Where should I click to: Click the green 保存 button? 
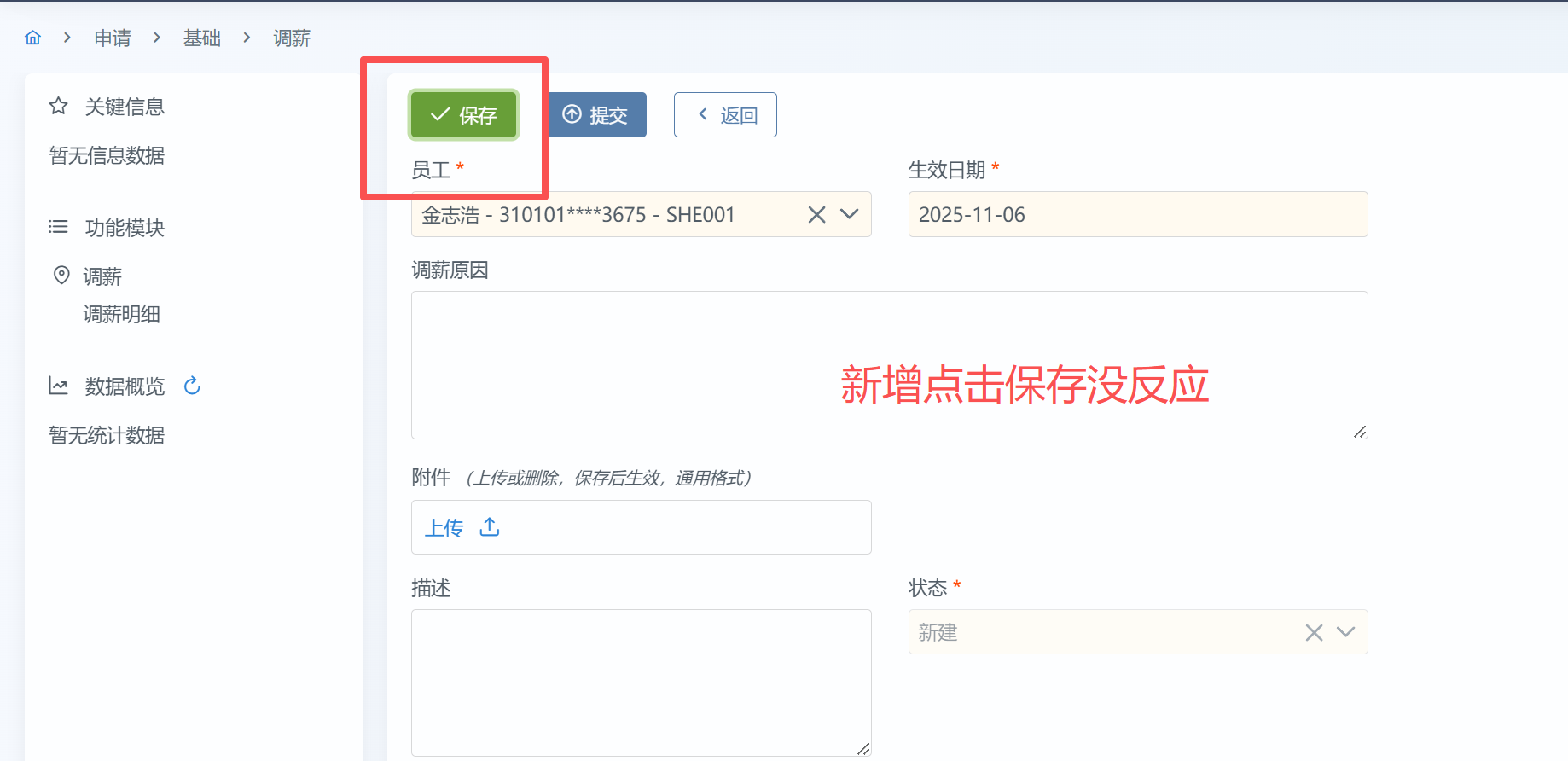tap(463, 115)
